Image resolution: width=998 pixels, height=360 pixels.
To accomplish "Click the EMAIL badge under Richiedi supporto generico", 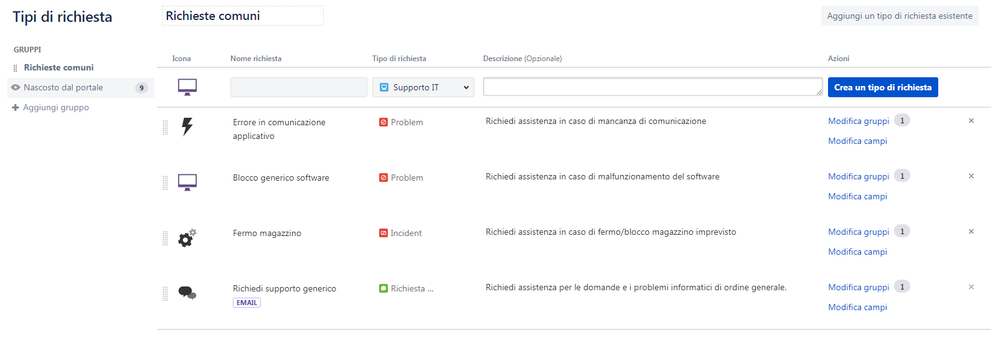I will pos(247,303).
